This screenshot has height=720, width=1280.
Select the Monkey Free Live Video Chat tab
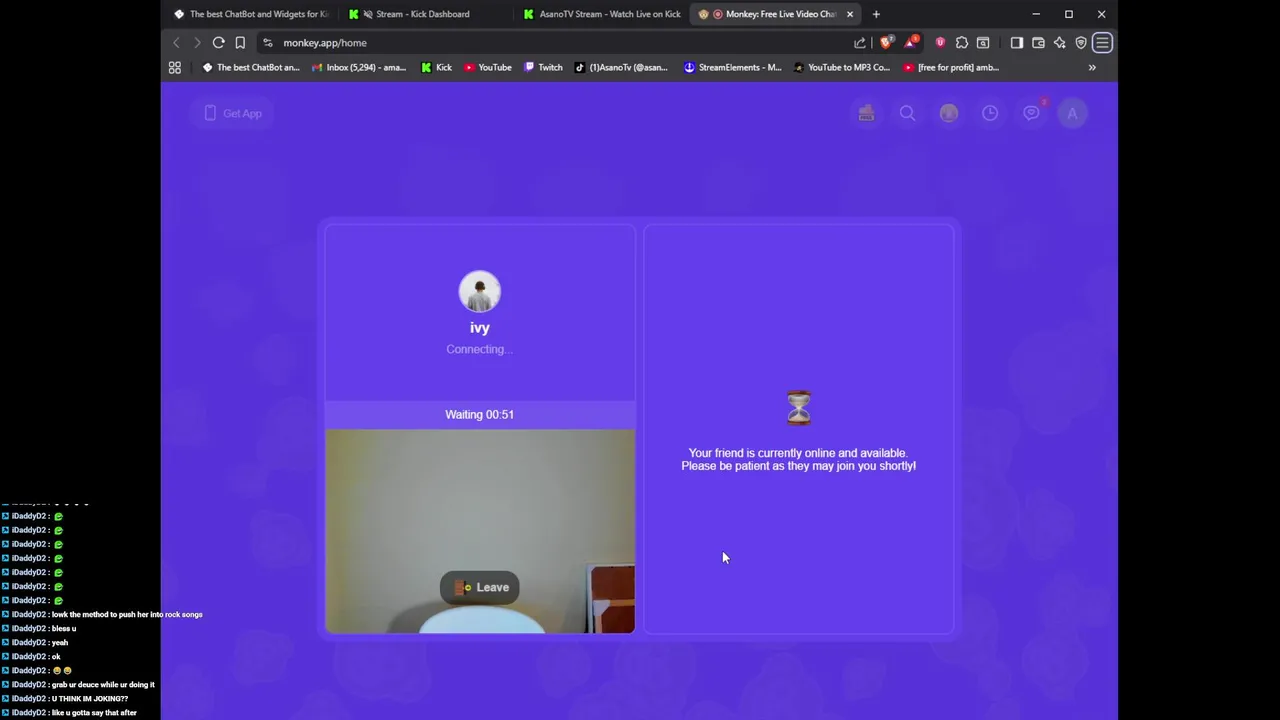coord(775,14)
